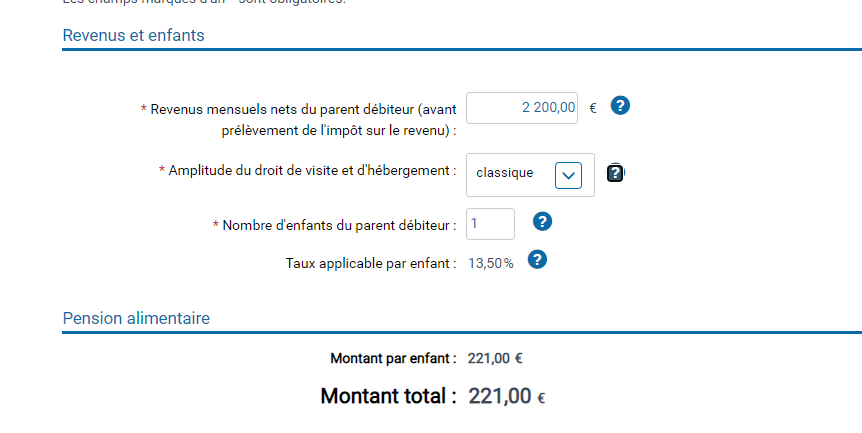The image size is (862, 433).
Task: Show help for number of children
Action: [542, 221]
